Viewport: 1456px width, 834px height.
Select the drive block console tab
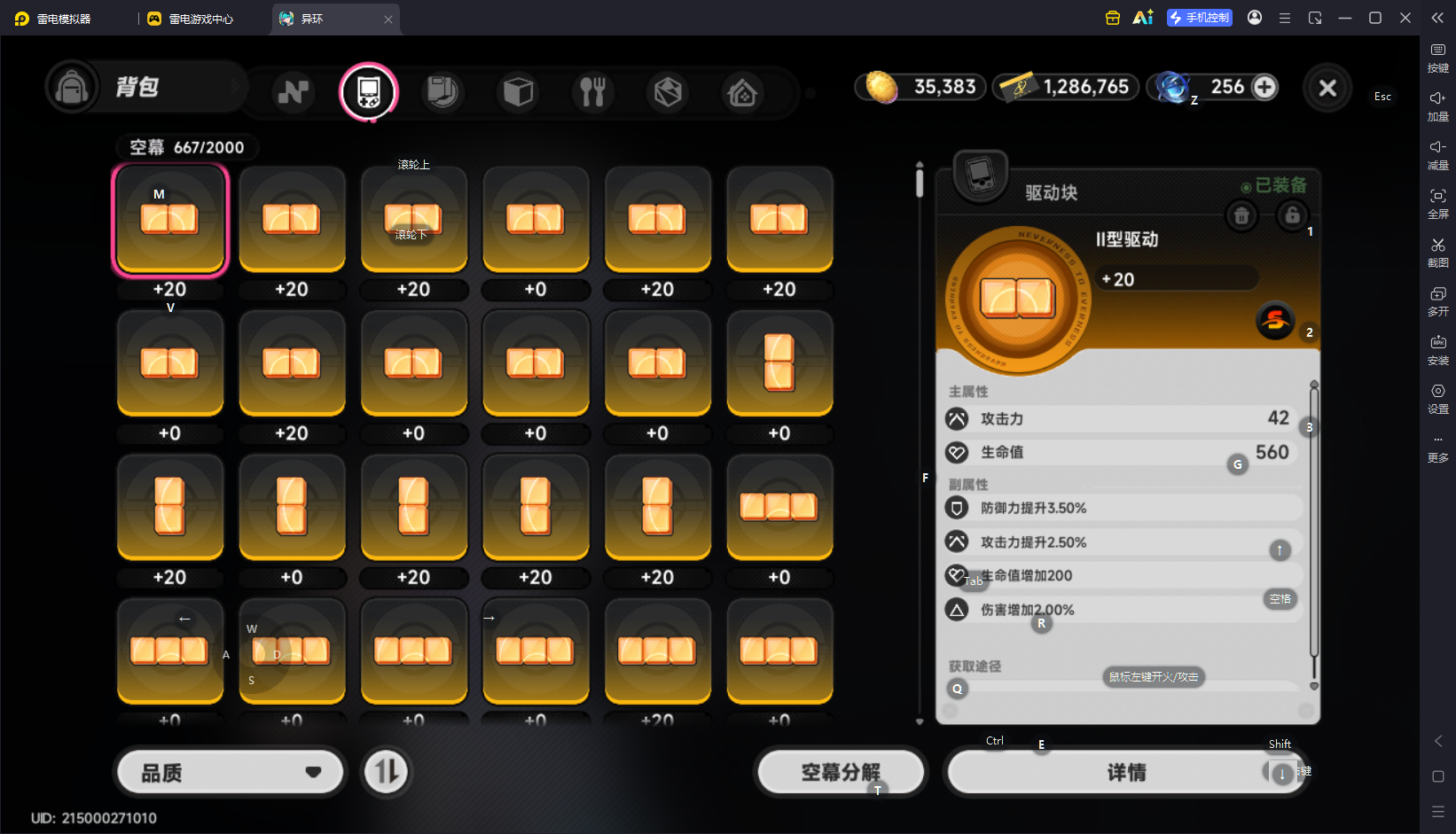point(369,91)
